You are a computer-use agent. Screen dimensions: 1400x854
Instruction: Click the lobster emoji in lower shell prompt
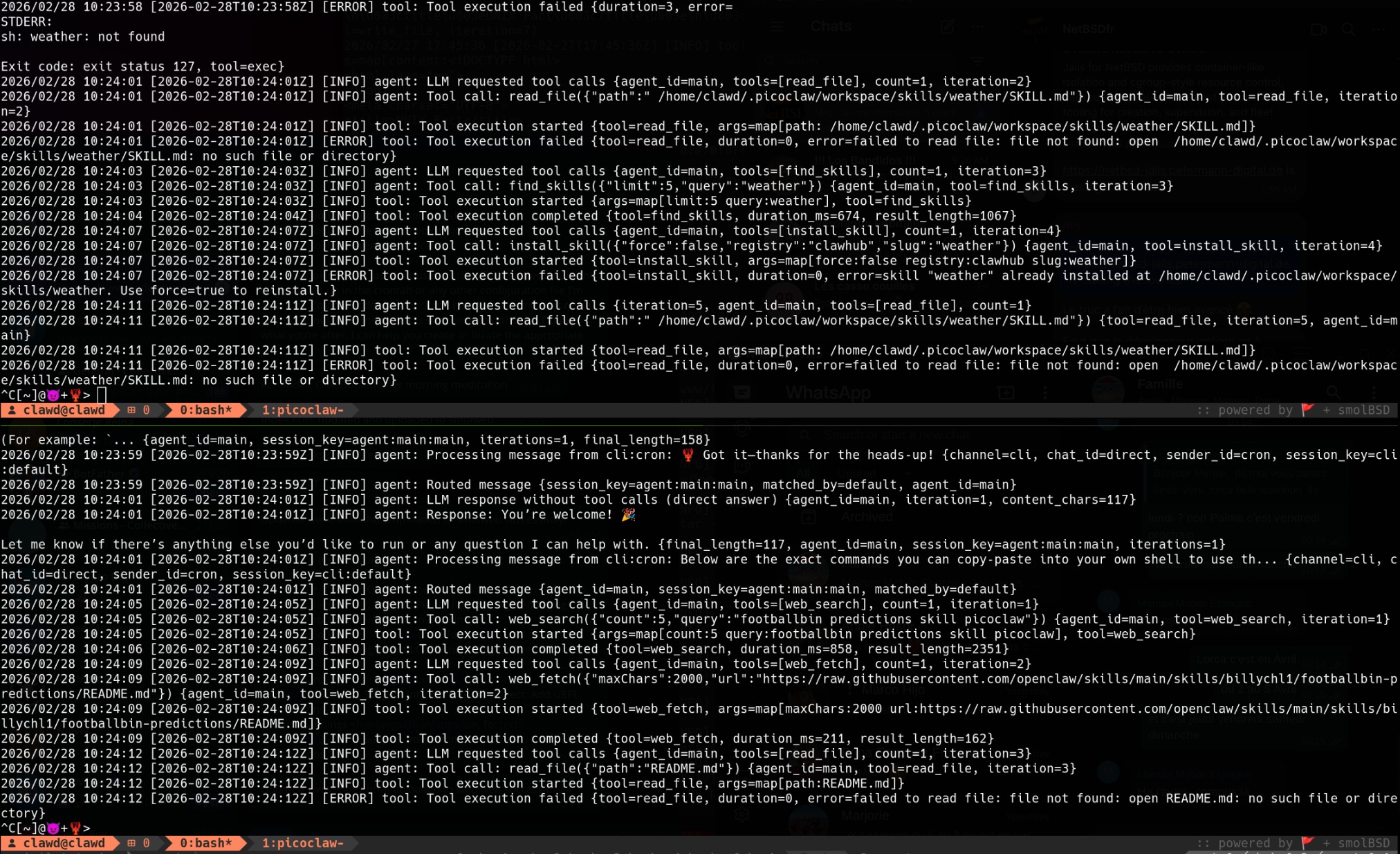point(75,828)
